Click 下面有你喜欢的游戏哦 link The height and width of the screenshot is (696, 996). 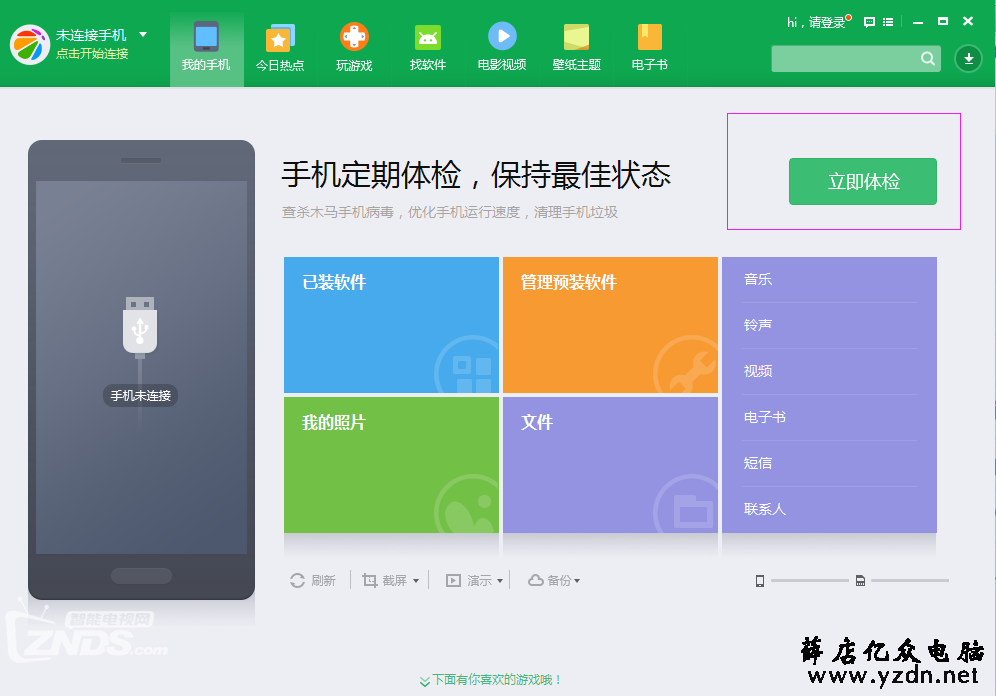pyautogui.click(x=491, y=680)
